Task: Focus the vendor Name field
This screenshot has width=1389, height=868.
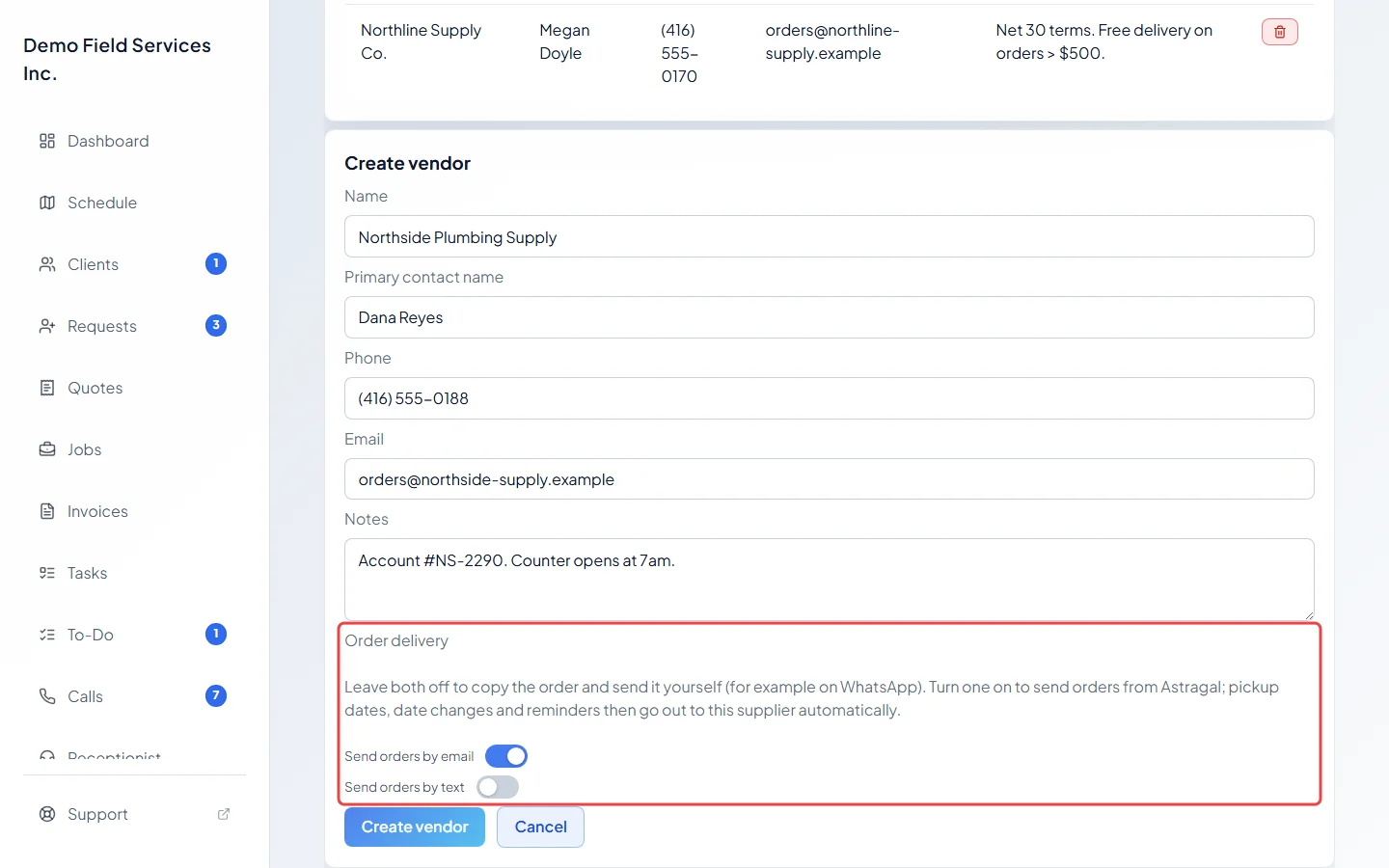Action: 829,236
